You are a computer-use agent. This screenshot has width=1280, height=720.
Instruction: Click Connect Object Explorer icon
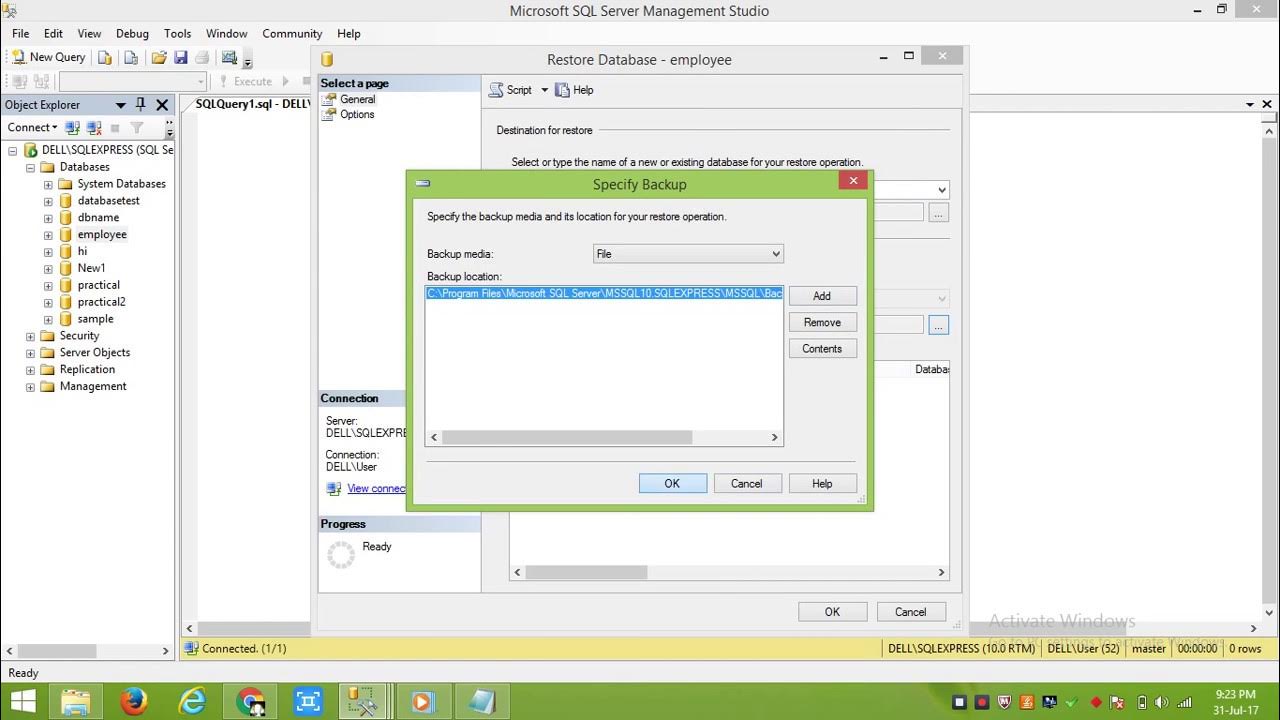[72, 128]
